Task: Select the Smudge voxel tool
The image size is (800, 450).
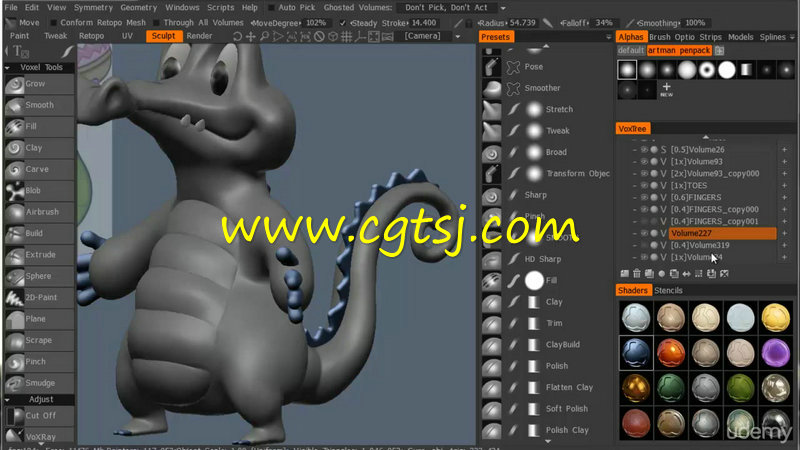Action: [x=39, y=383]
